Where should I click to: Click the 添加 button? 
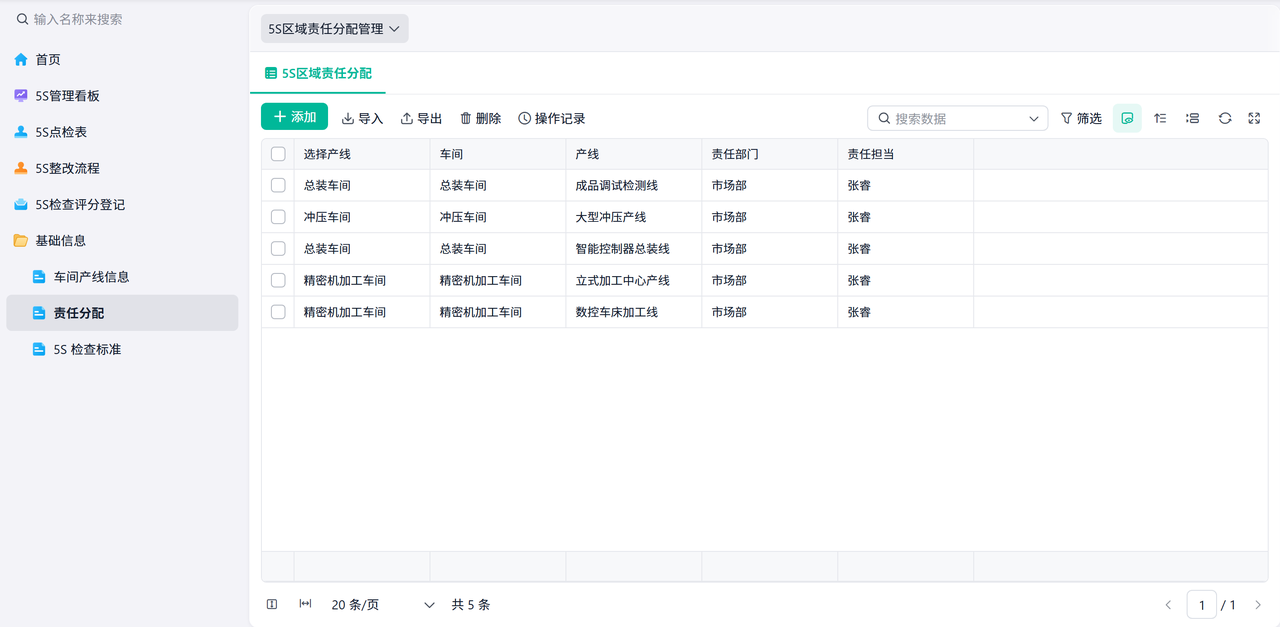pos(294,117)
